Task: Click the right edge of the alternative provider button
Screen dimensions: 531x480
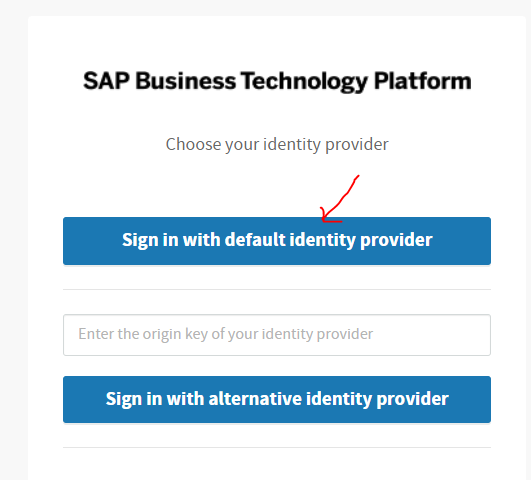Action: tap(486, 399)
